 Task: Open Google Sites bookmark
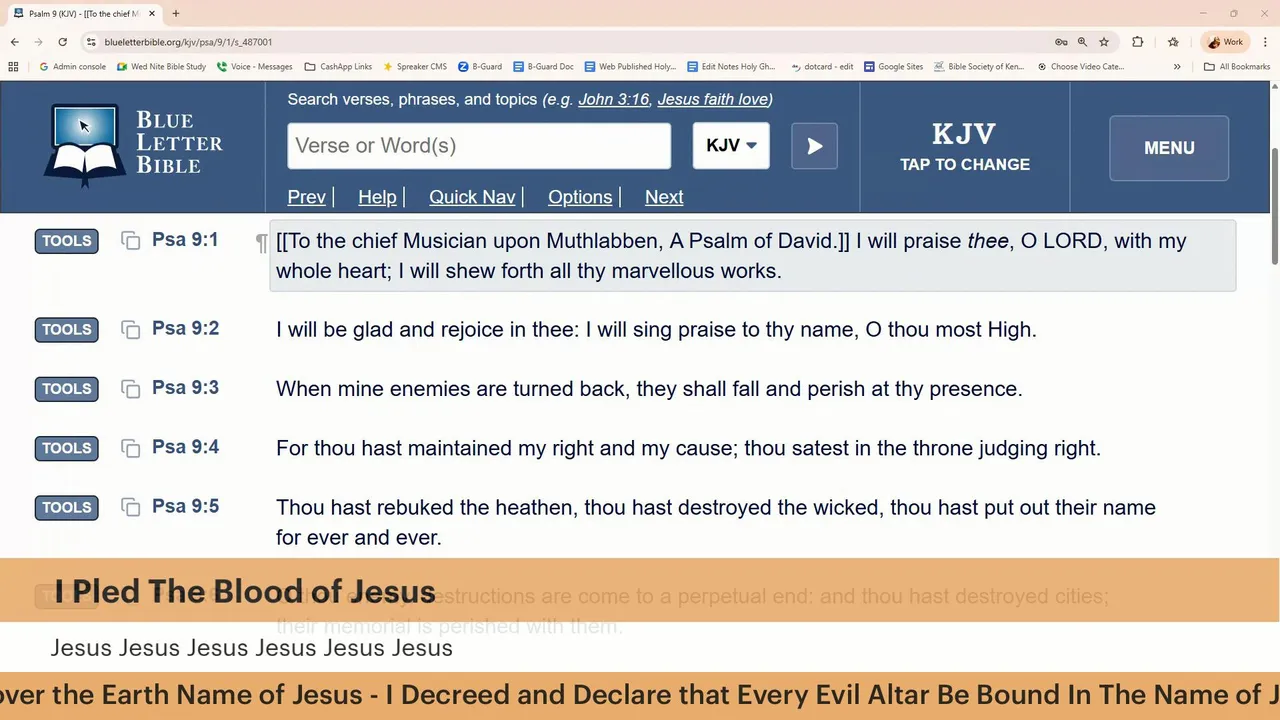(x=893, y=67)
